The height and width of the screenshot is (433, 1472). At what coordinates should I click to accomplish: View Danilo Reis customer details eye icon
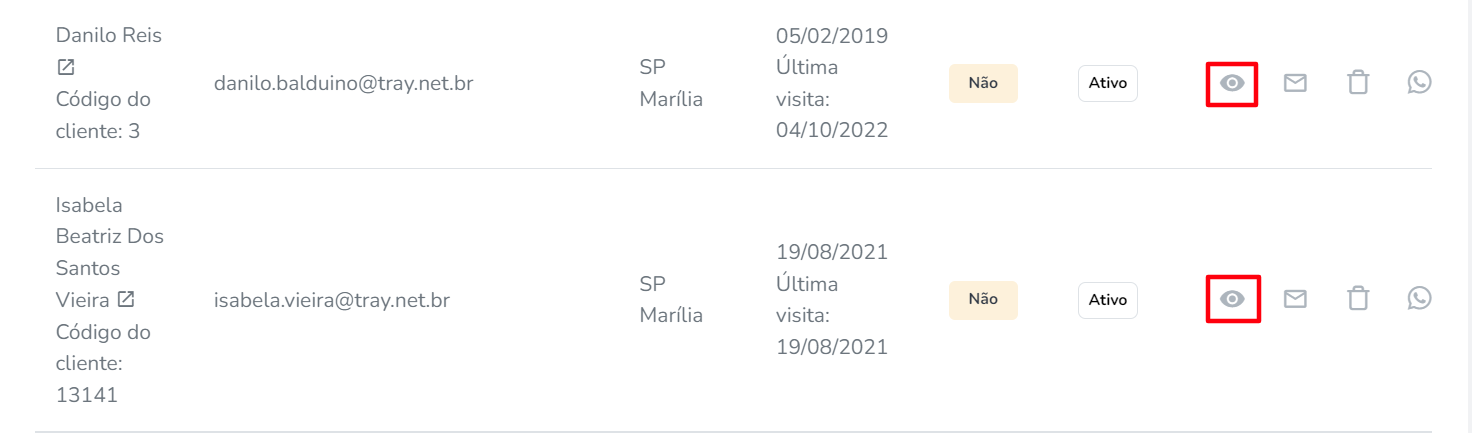click(x=1232, y=83)
